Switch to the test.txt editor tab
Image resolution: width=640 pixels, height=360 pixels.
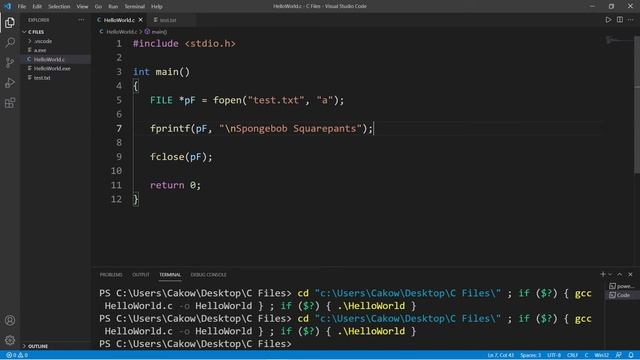click(x=168, y=20)
